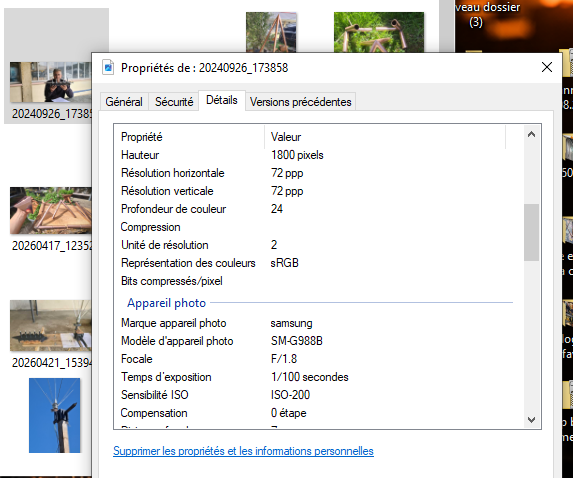Select the Détails tab
The width and height of the screenshot is (573, 478).
[222, 100]
